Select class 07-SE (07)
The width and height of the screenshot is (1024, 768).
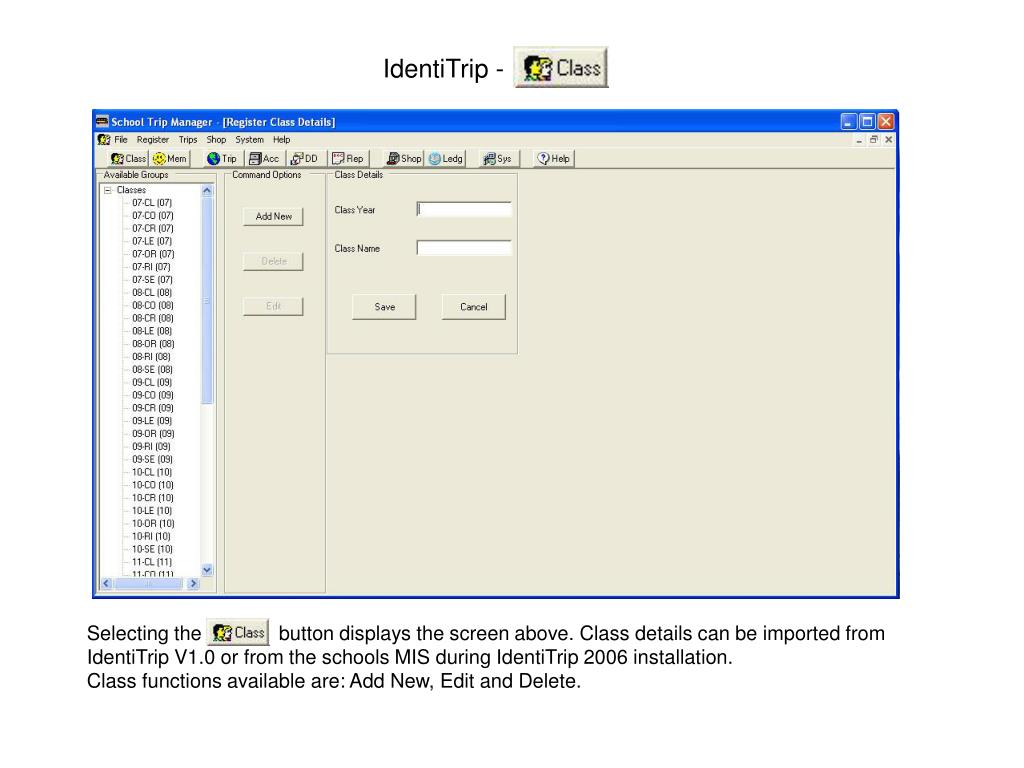pos(152,280)
